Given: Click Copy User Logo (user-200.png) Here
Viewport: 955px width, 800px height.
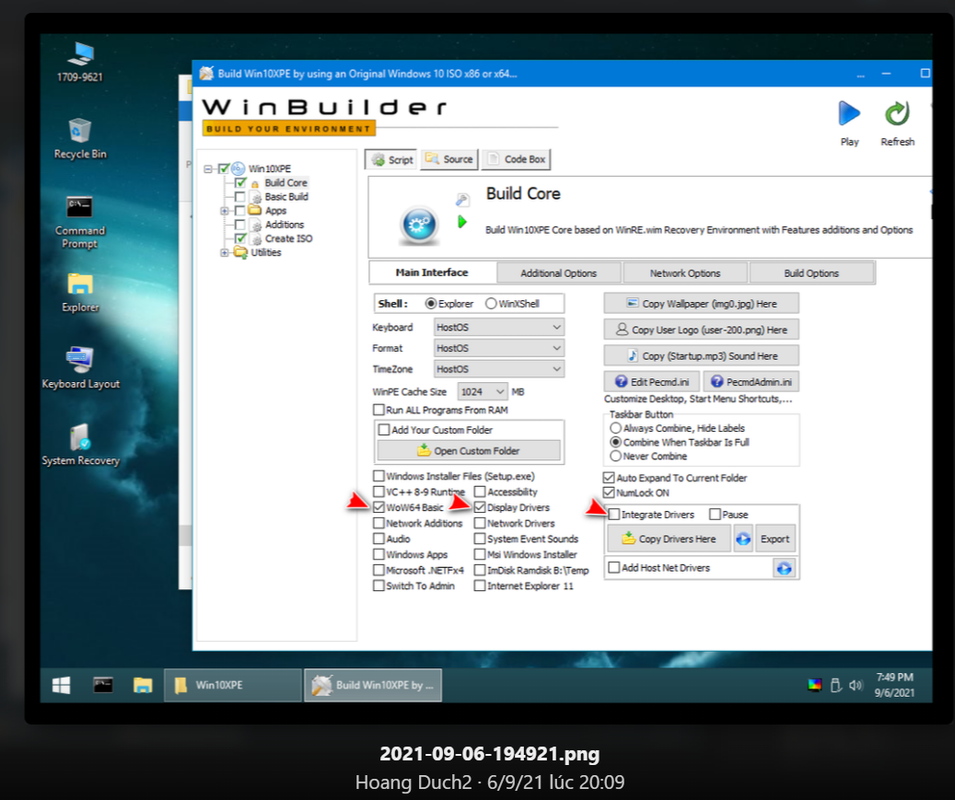Looking at the screenshot, I should [x=701, y=329].
